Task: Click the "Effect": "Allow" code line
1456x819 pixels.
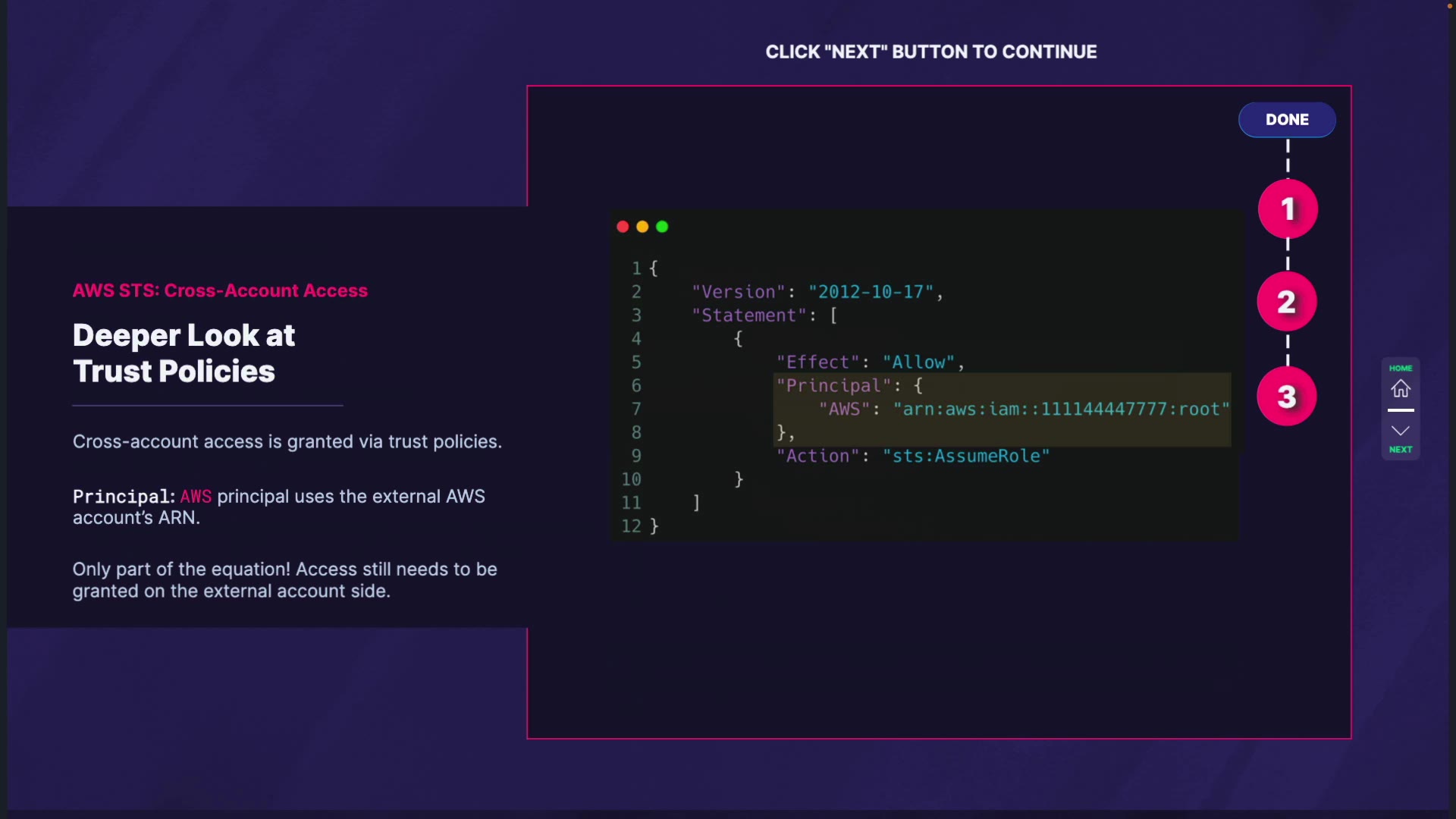Action: 869,362
